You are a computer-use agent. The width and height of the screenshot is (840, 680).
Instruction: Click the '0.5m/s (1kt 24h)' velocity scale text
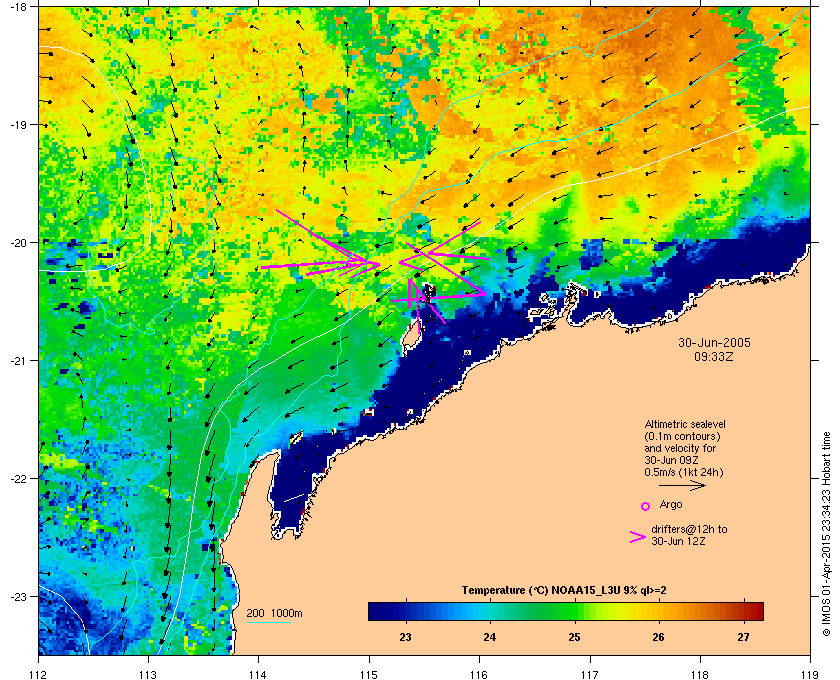[x=684, y=472]
